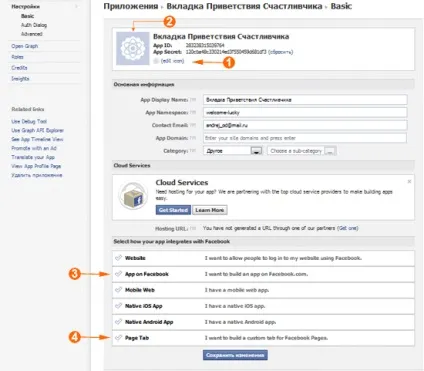Toggle the Page Tab checkmark
The image size is (424, 371).
[118, 338]
